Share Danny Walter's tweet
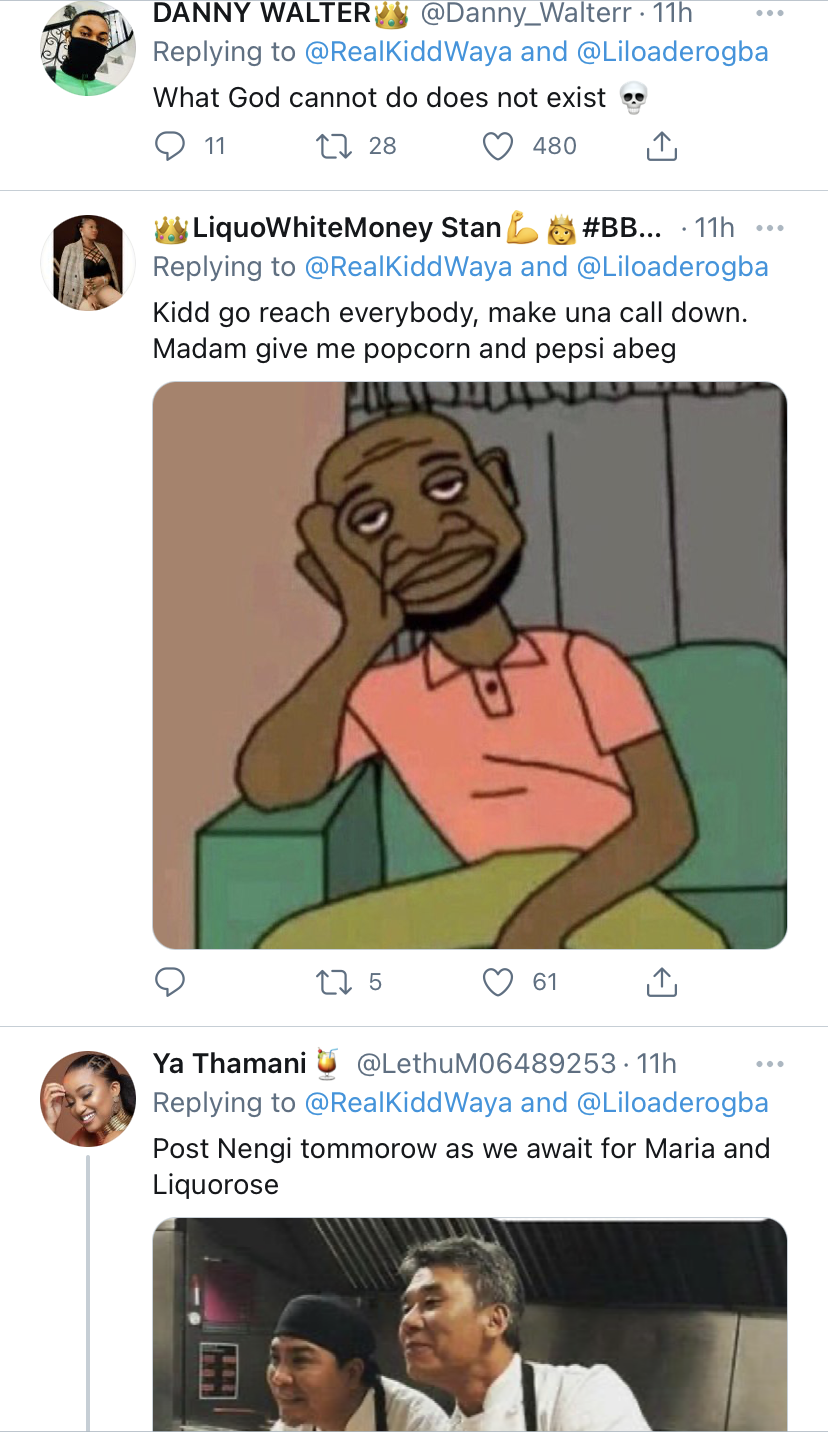This screenshot has height=1432, width=828. tap(661, 147)
